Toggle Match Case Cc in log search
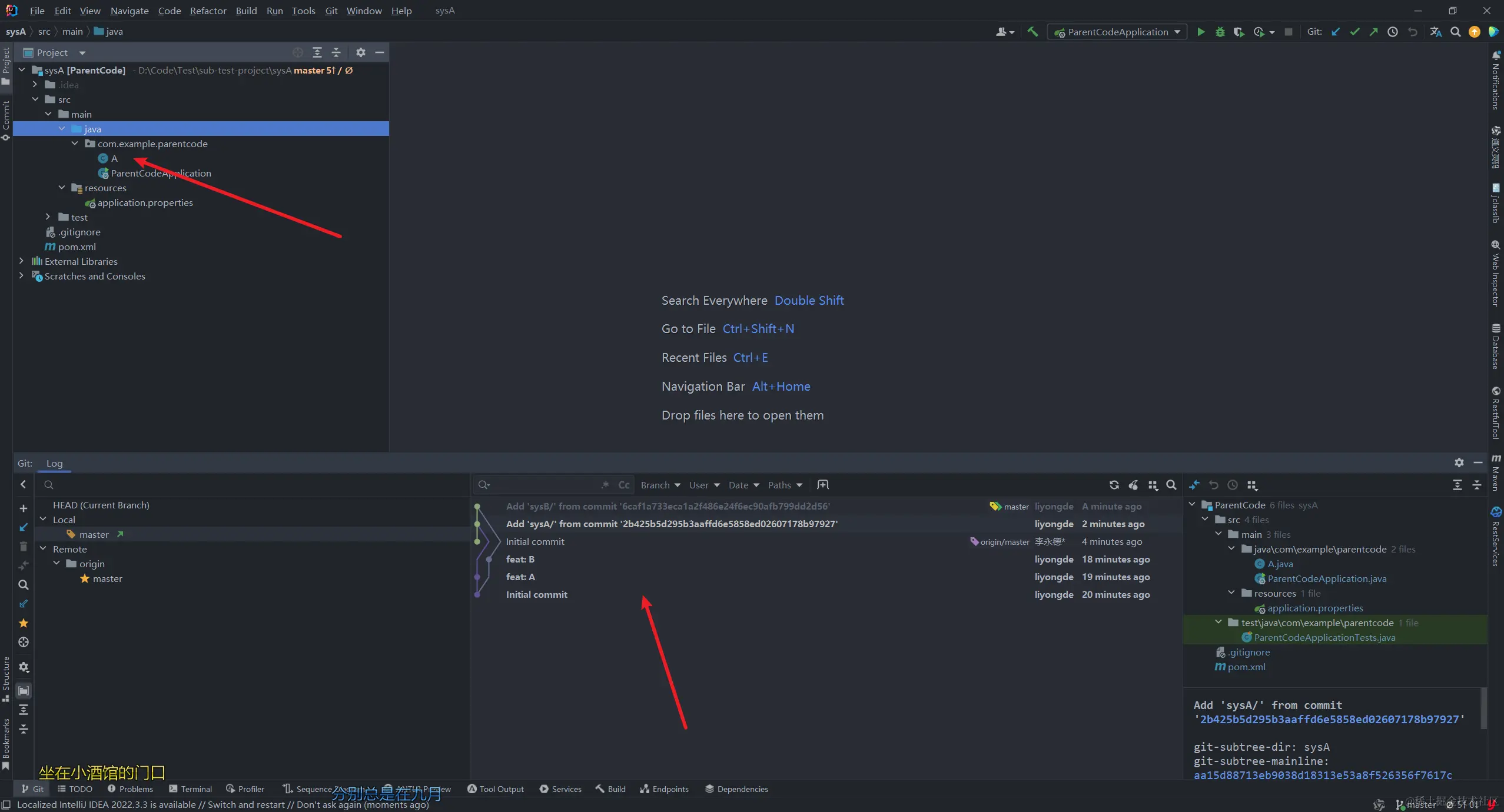Image resolution: width=1504 pixels, height=812 pixels. click(624, 485)
